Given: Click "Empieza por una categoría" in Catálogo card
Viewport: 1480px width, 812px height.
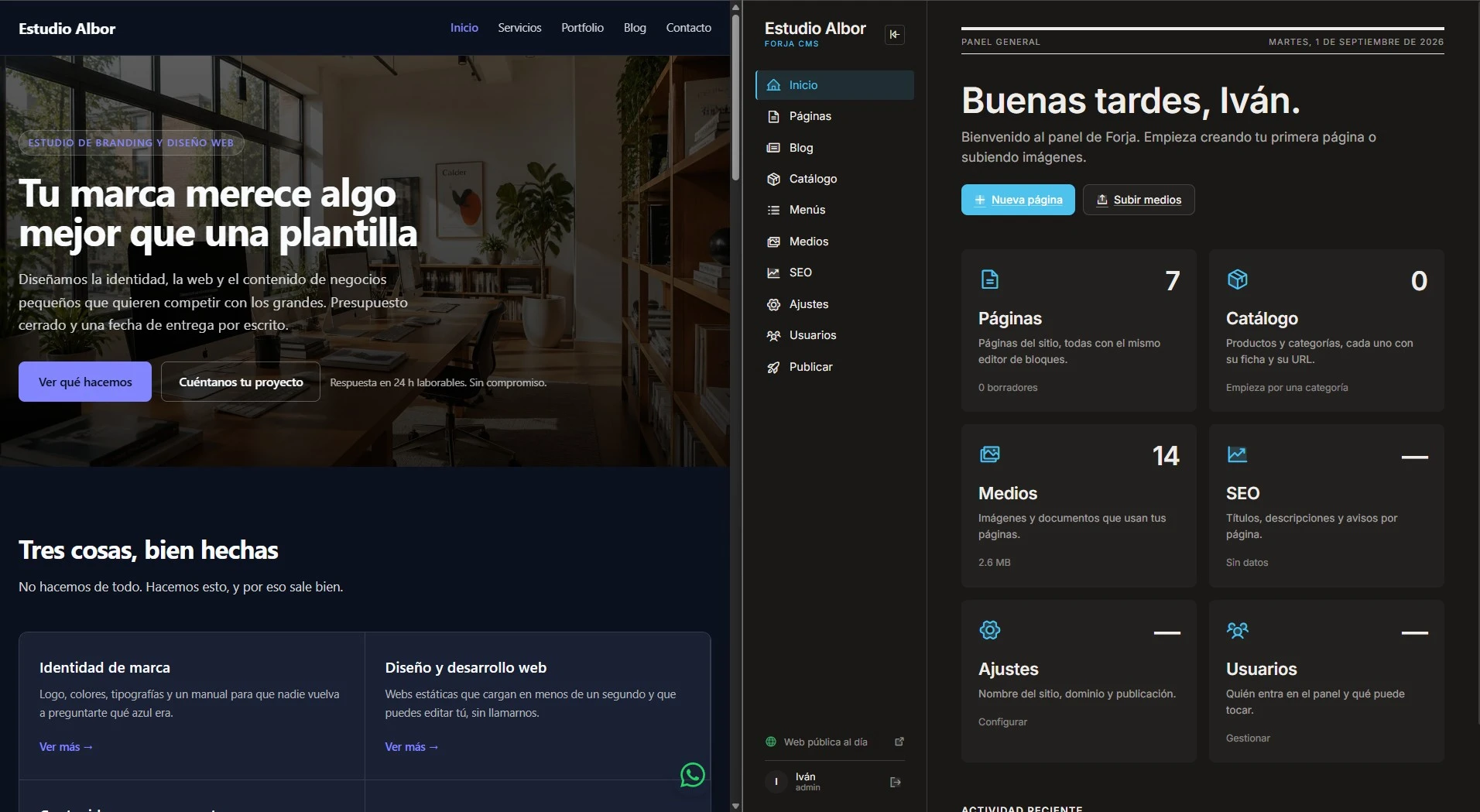Looking at the screenshot, I should (x=1286, y=387).
